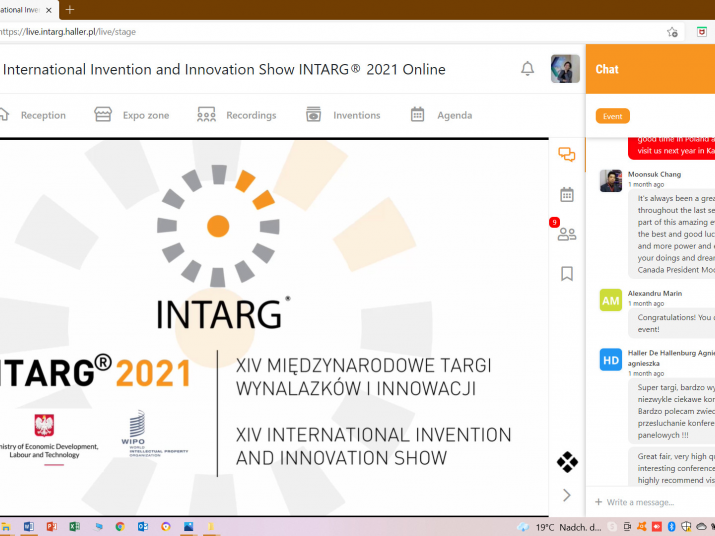Screen dimensions: 715x536
Task: Add page to favorites with star icon
Action: pos(673,32)
